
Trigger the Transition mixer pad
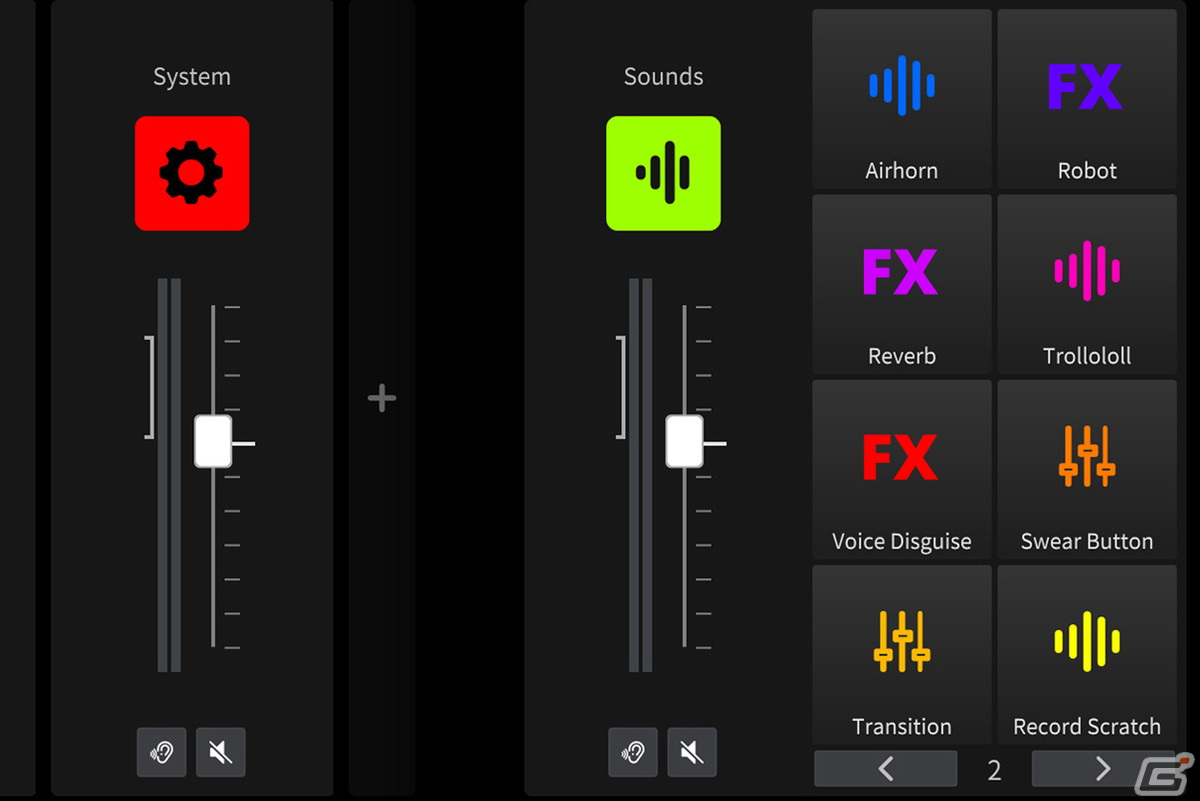pos(902,654)
